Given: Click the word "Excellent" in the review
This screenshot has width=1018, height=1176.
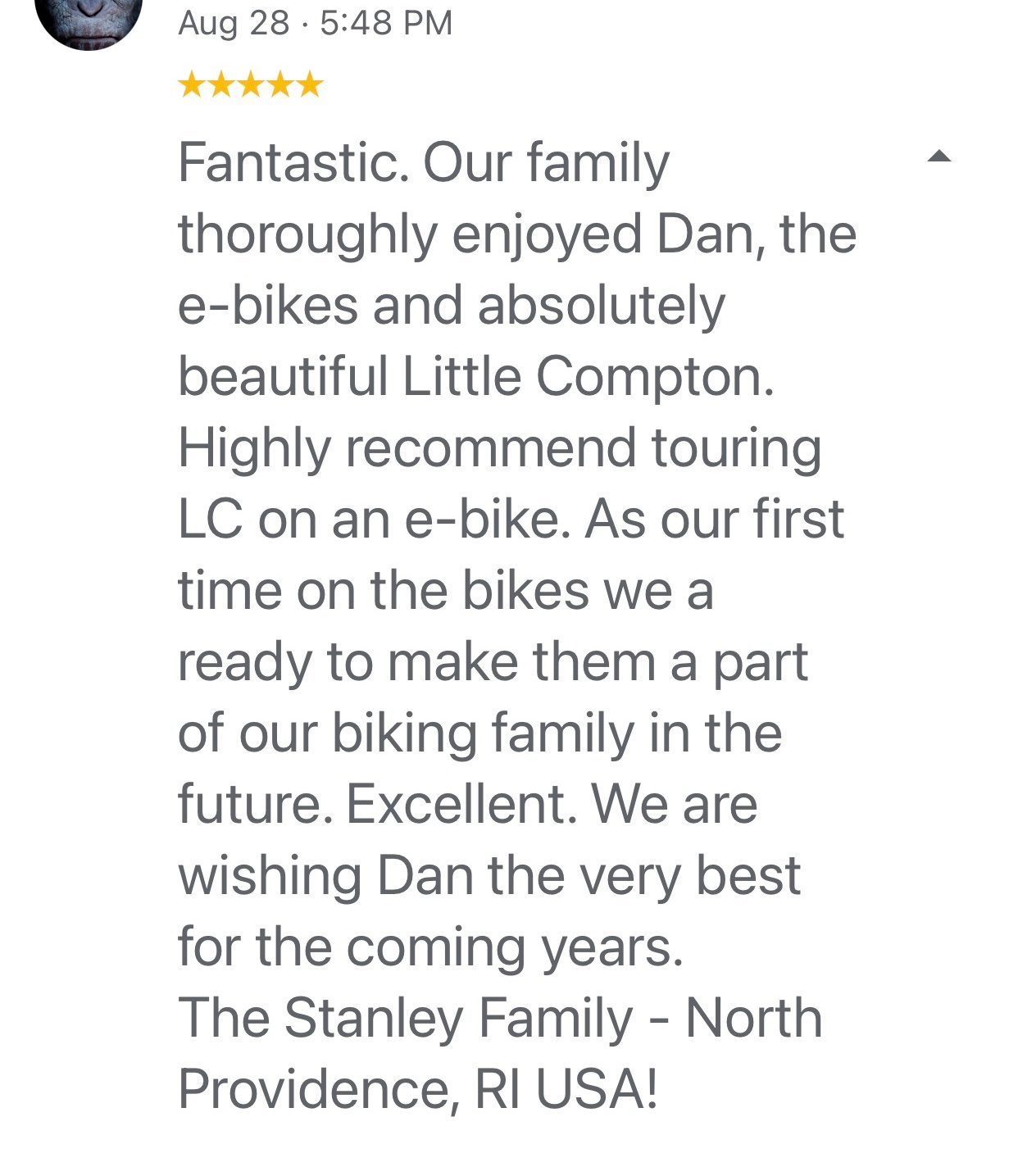Looking at the screenshot, I should point(456,805).
